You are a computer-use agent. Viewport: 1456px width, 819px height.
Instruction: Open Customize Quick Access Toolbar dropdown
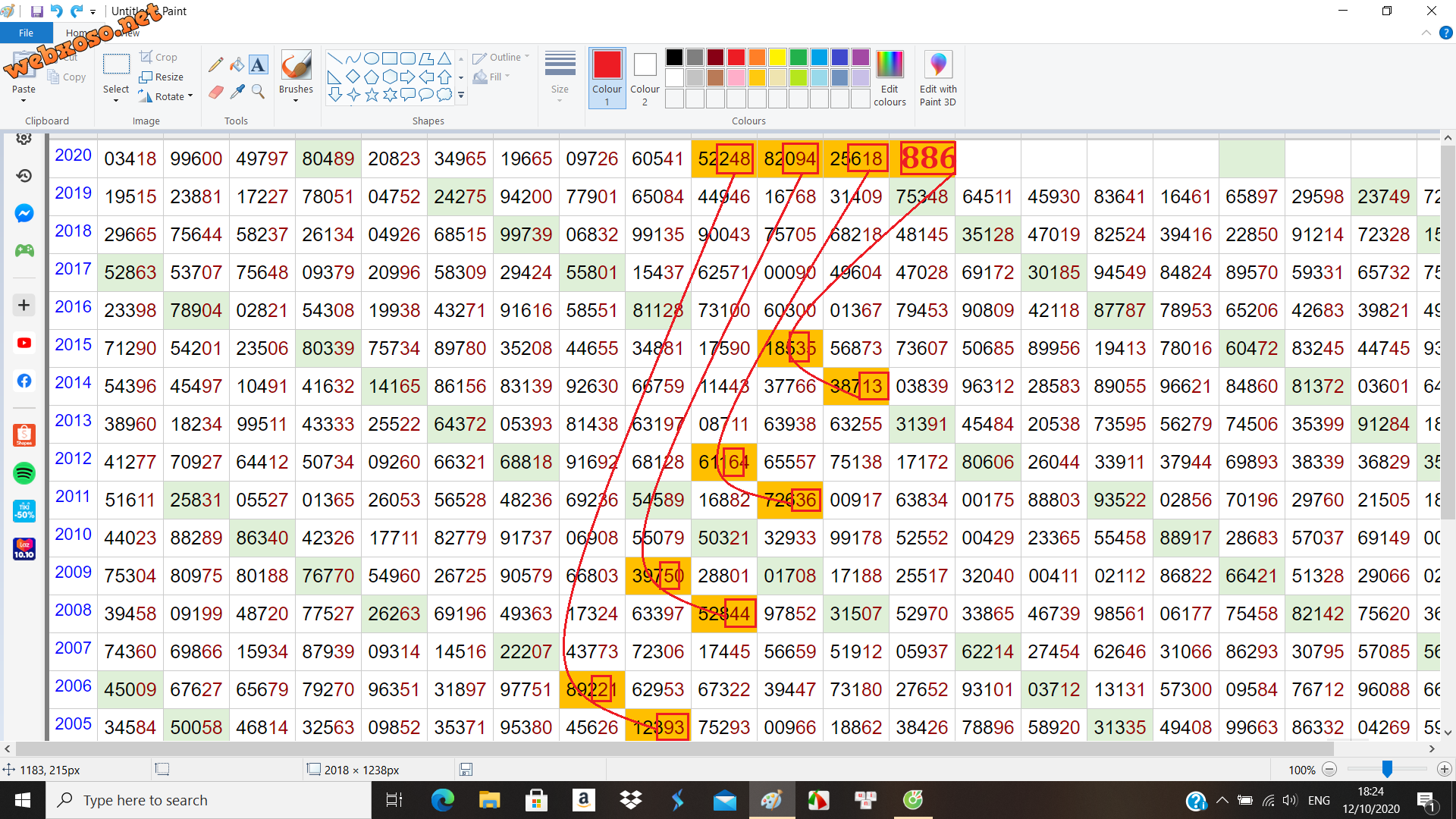click(x=93, y=11)
